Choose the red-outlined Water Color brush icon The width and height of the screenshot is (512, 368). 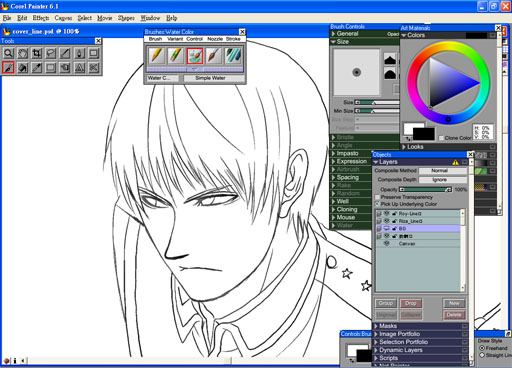[195, 56]
